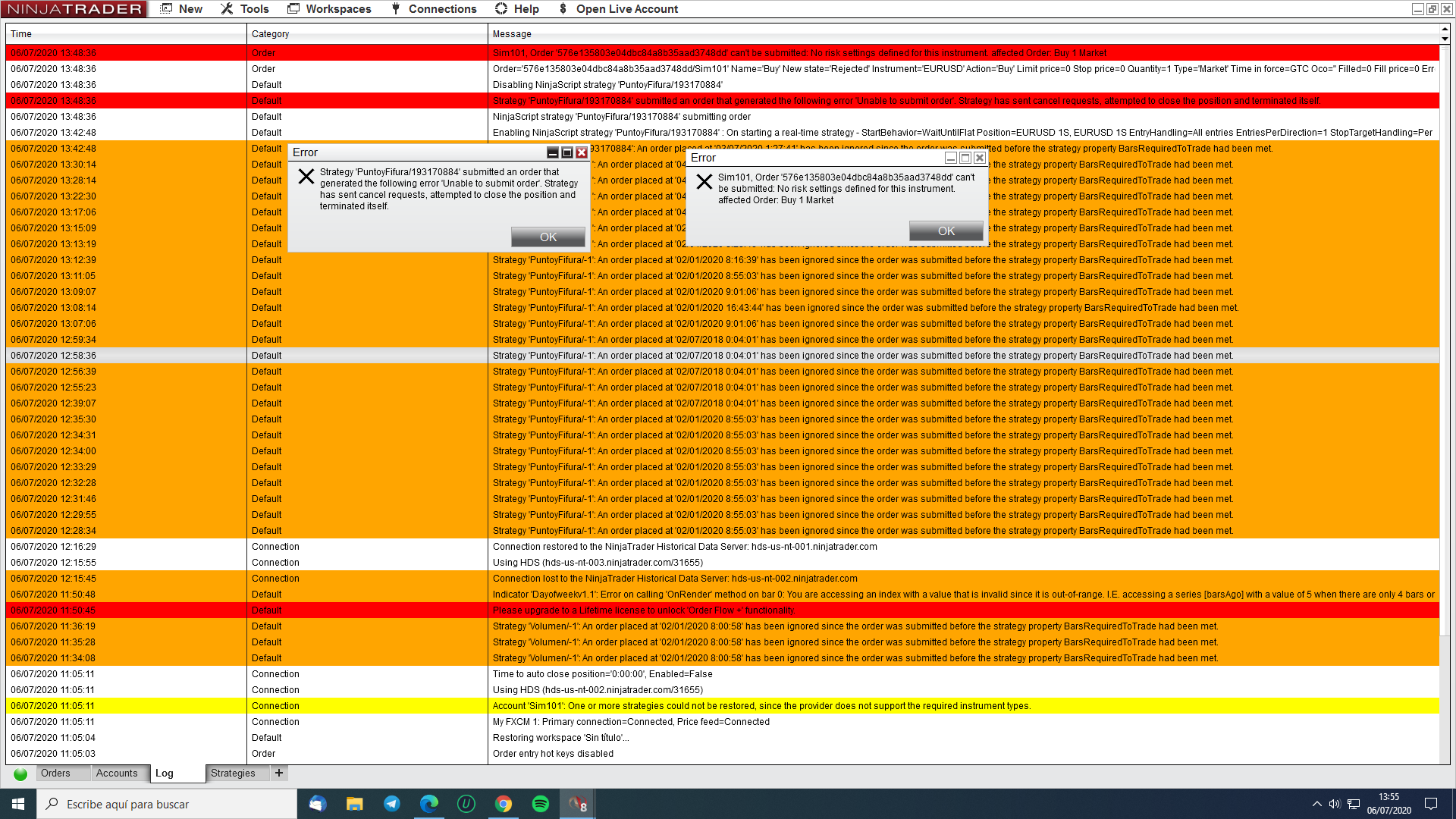
Task: Open the Connections menu
Action: [x=434, y=9]
